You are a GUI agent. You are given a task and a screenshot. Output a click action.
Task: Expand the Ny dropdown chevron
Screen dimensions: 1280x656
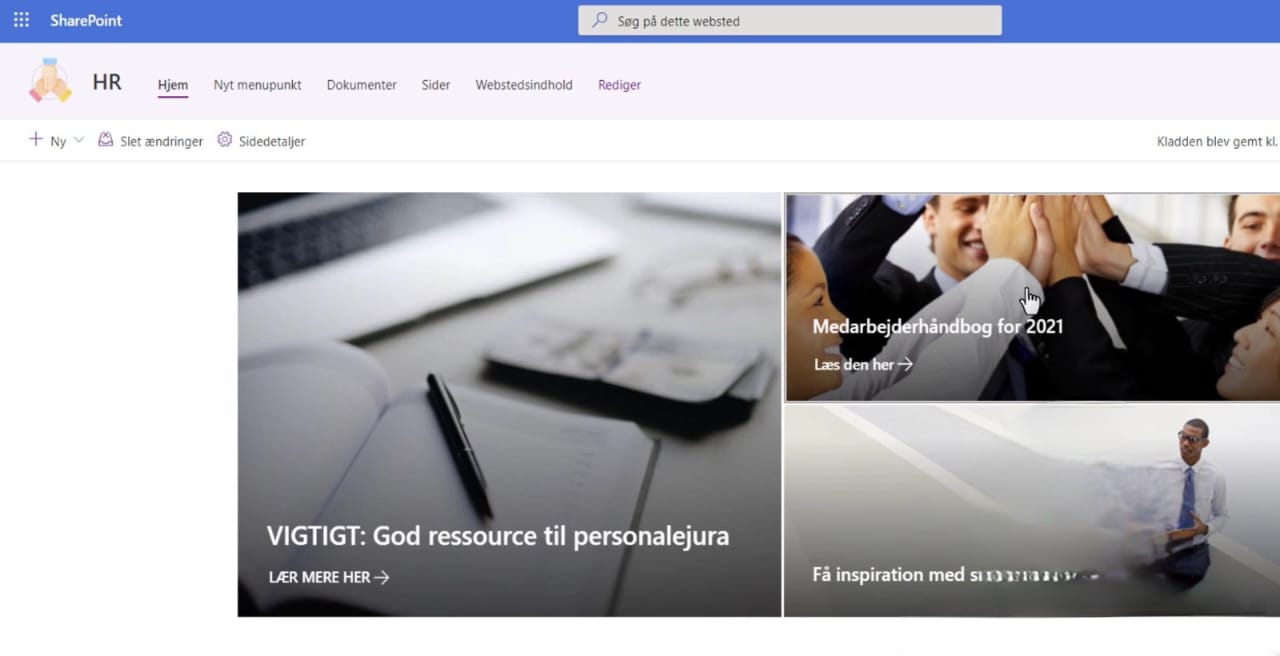(x=79, y=140)
